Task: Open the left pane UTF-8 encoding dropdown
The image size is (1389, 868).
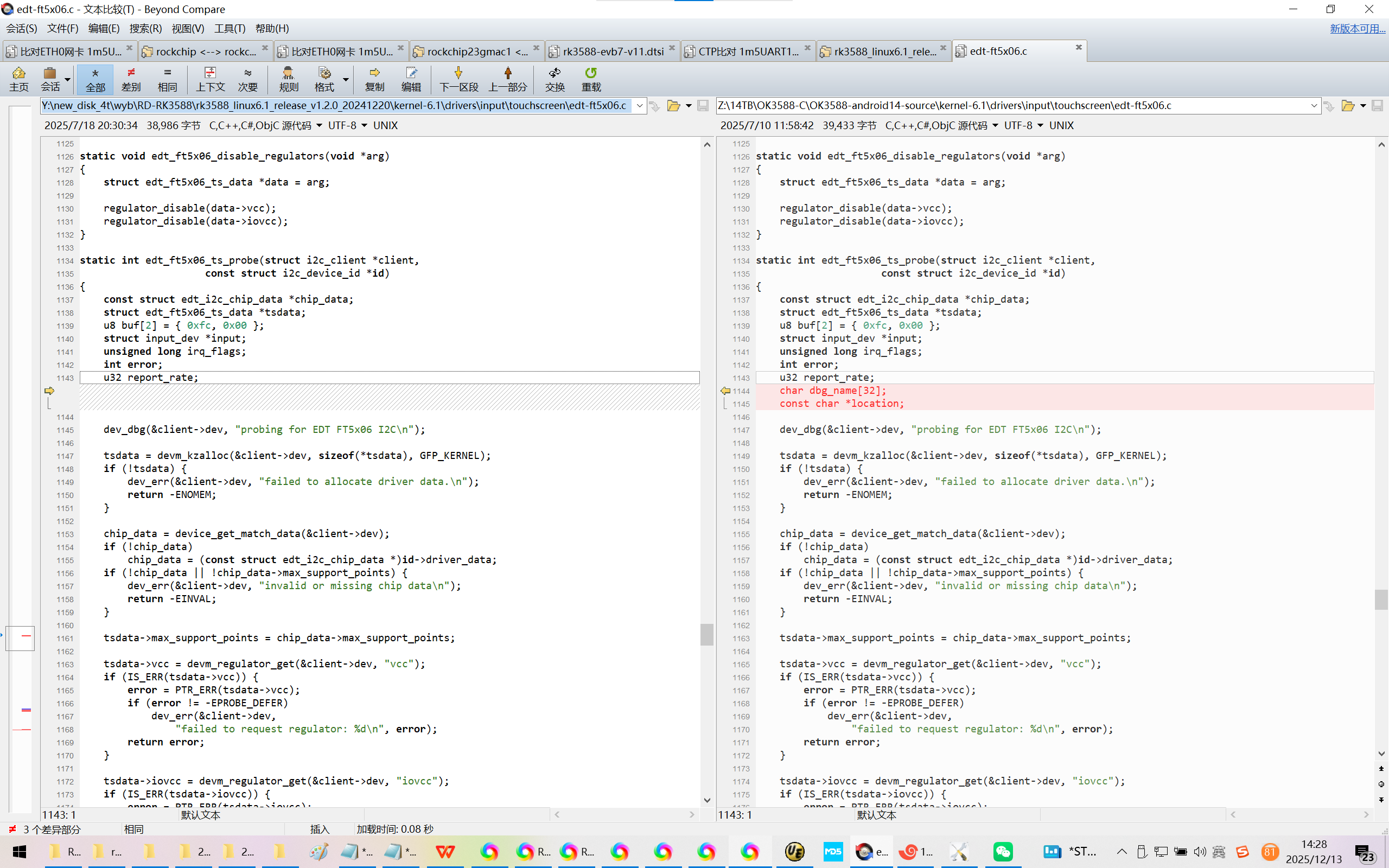Action: point(364,126)
